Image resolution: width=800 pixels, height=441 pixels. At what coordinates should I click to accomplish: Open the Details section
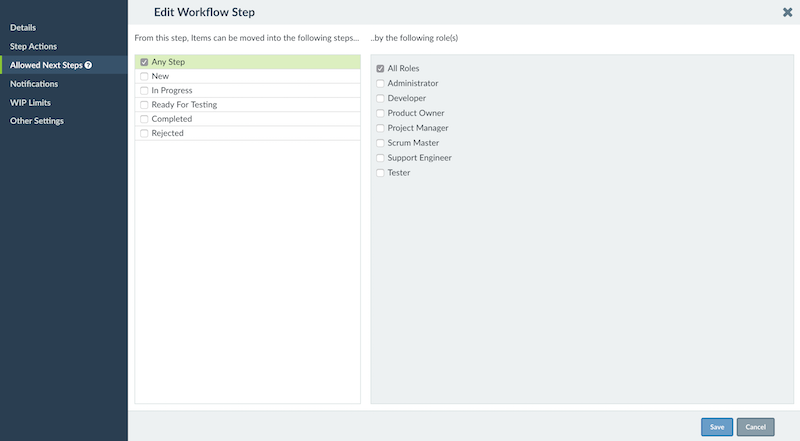(23, 28)
